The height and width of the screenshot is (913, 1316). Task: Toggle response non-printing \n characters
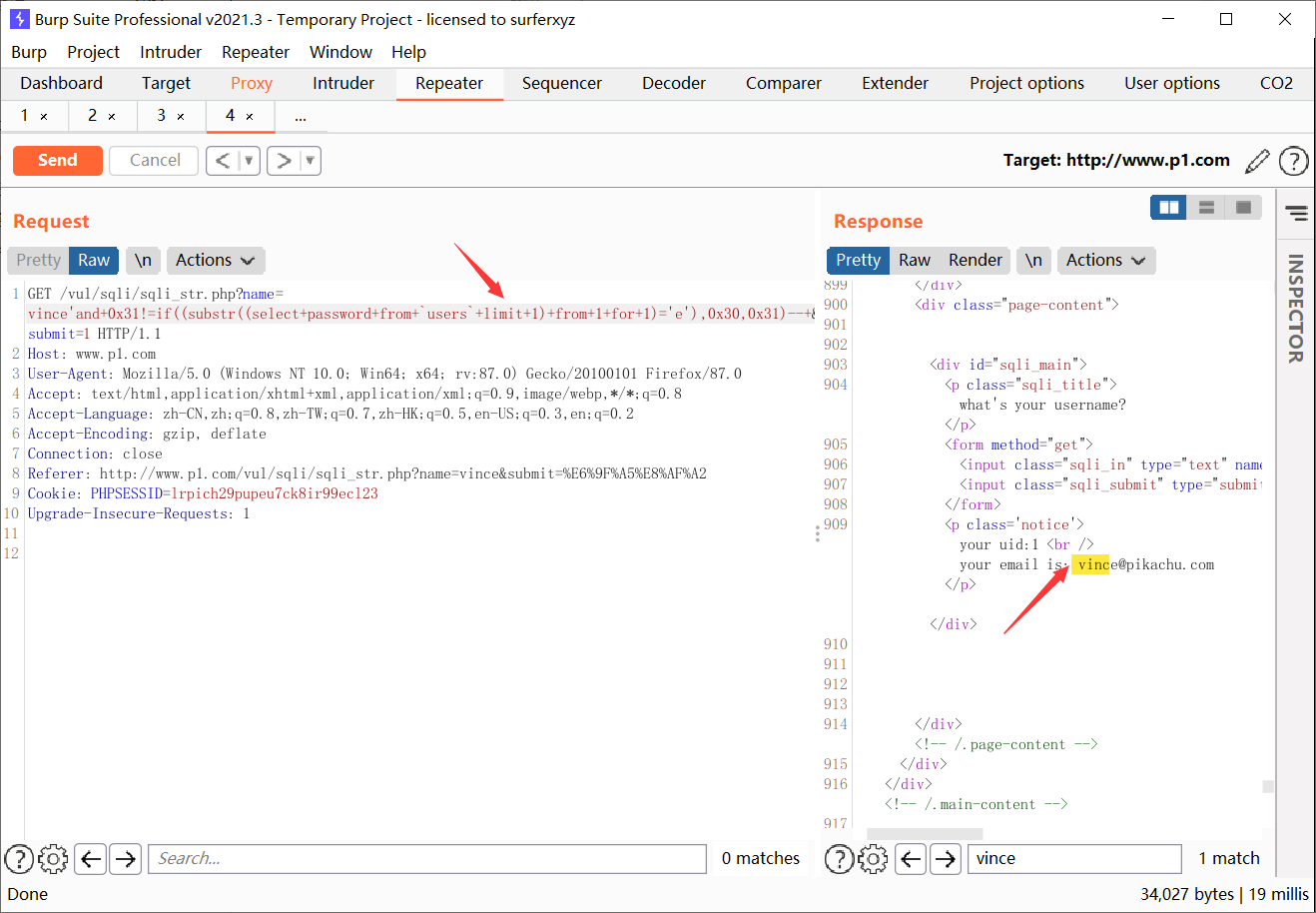[x=1033, y=261]
